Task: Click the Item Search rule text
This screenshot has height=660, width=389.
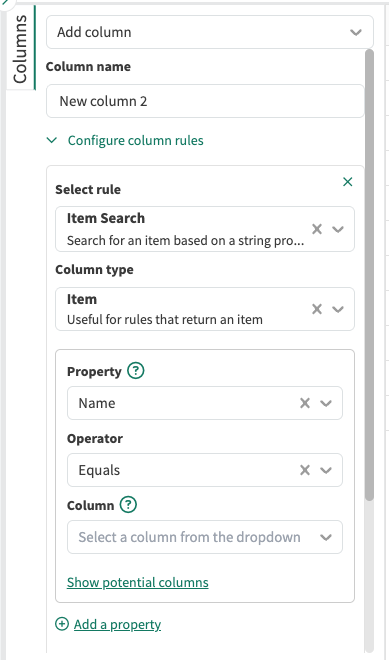Action: click(x=106, y=218)
